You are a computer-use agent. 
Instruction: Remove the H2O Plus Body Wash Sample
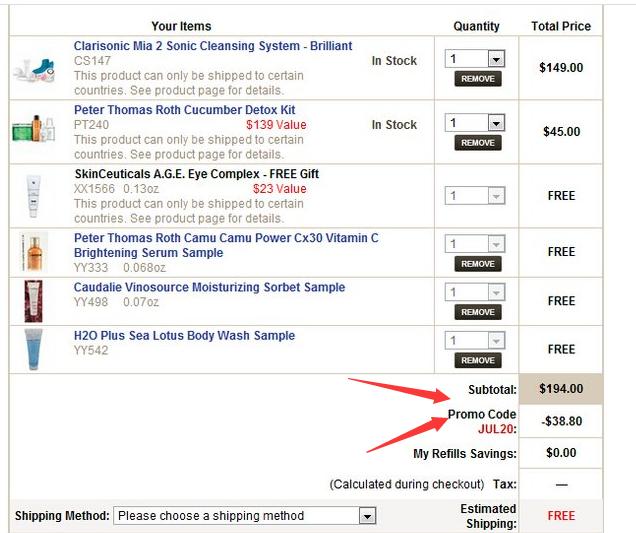point(478,360)
